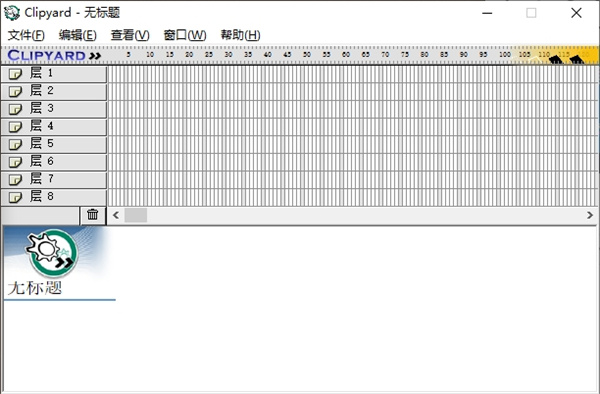The image size is (600, 394).
Task: Click the timeline scroll left arrow
Action: click(116, 215)
